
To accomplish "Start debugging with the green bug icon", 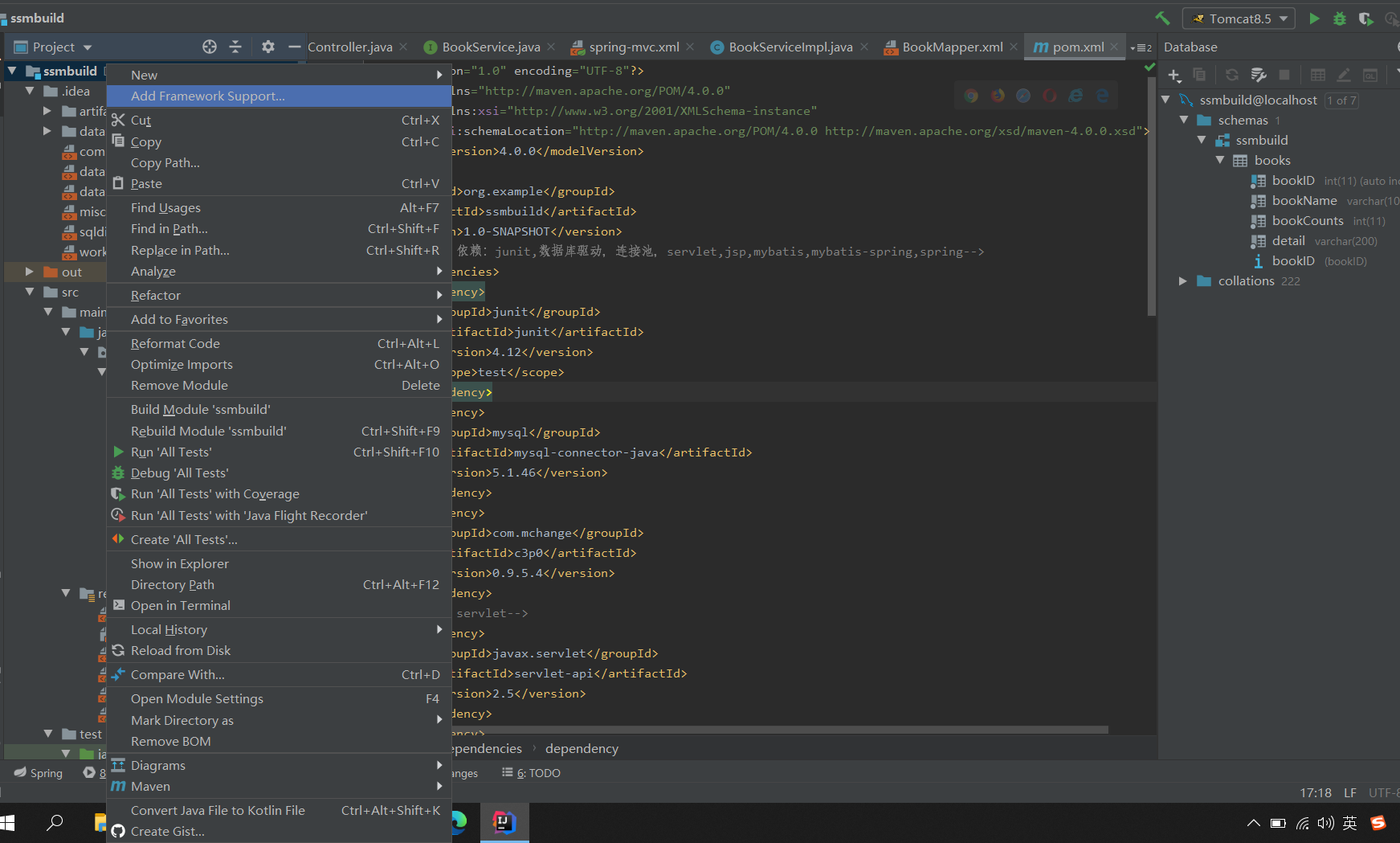I will 1339,18.
